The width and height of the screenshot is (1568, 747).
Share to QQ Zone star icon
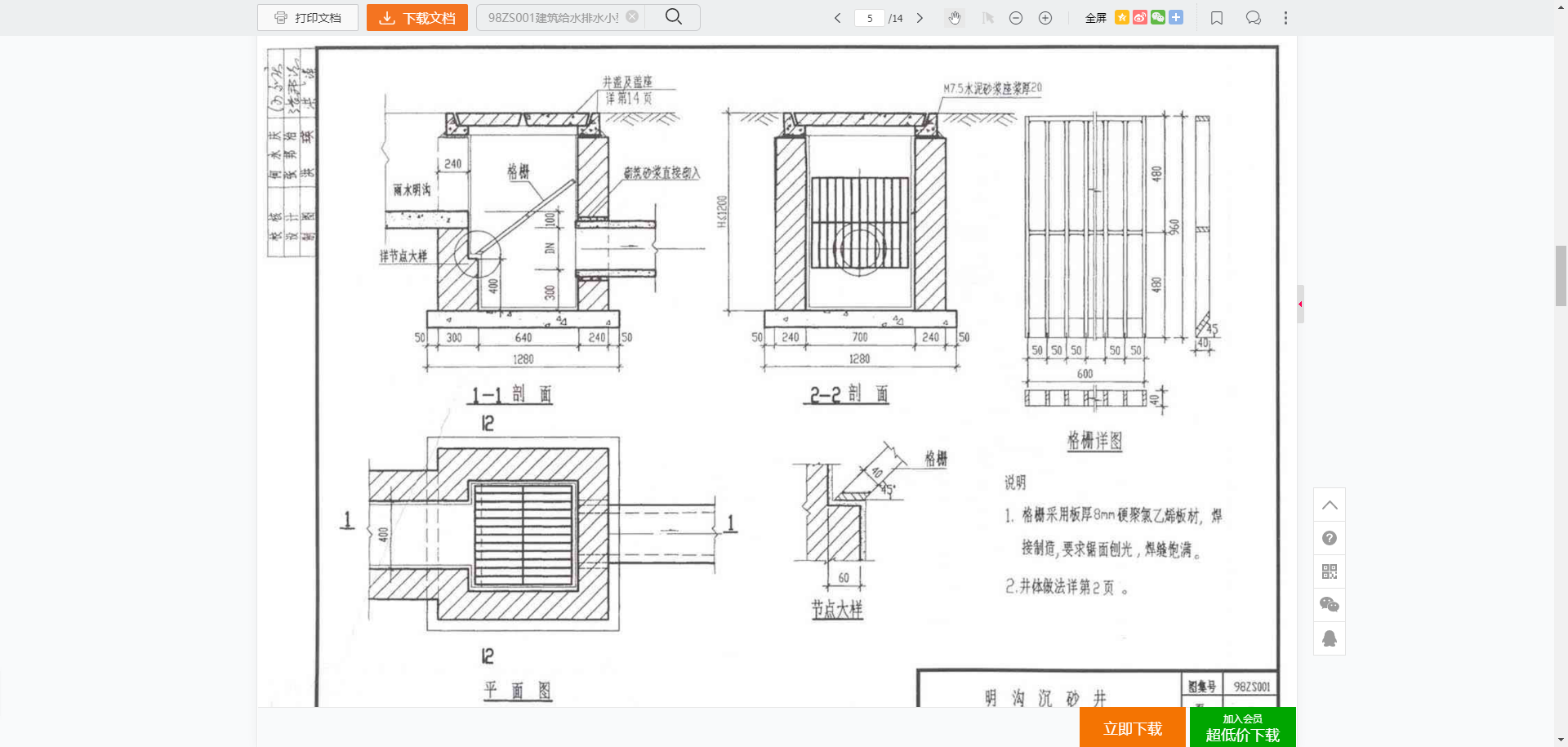pos(1122,17)
